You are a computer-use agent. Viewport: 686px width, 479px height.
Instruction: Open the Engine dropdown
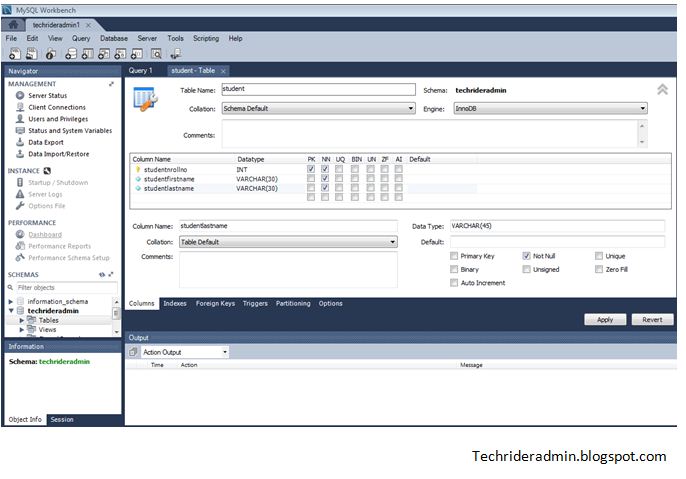coord(550,108)
